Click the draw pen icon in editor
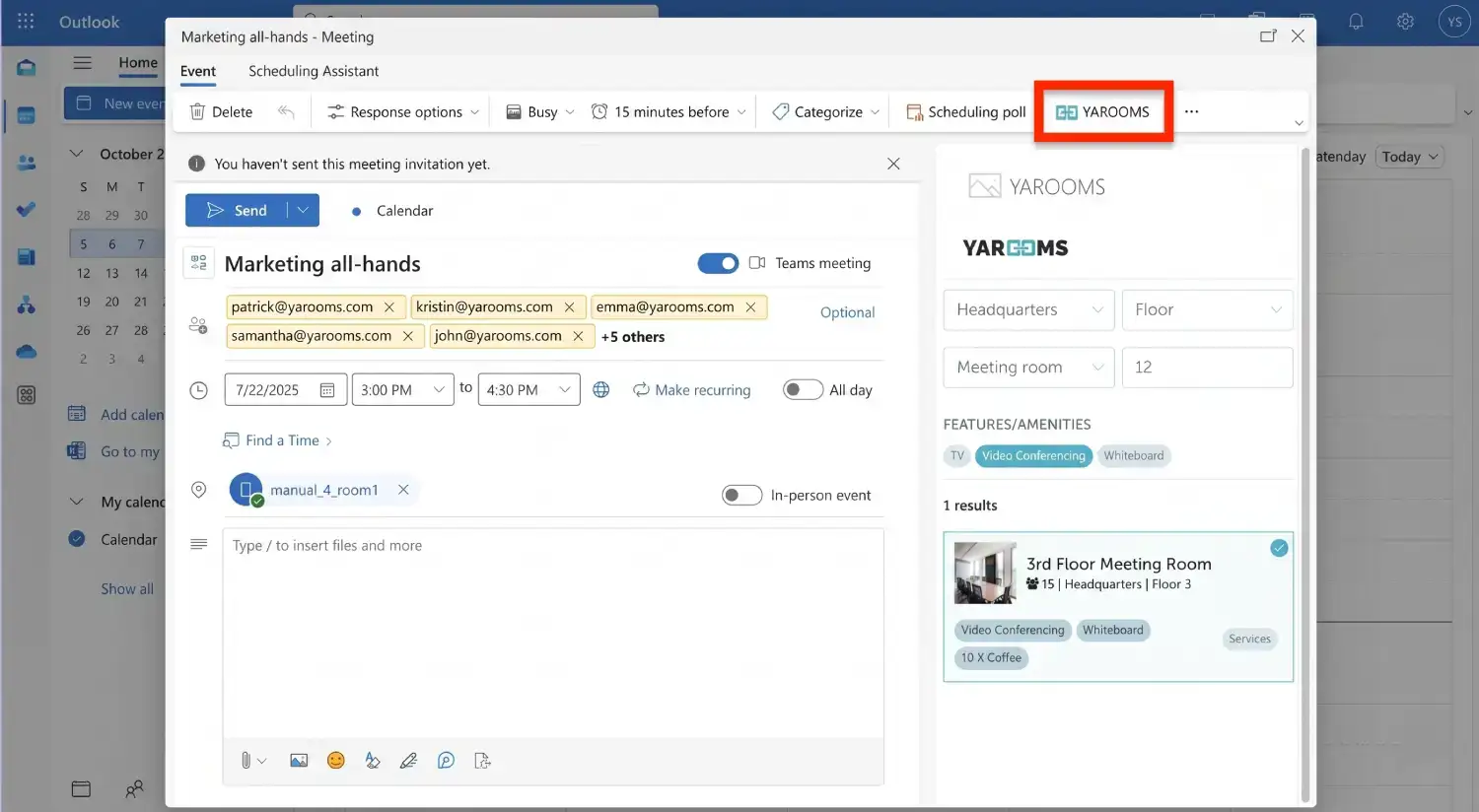1479x812 pixels. click(x=408, y=761)
